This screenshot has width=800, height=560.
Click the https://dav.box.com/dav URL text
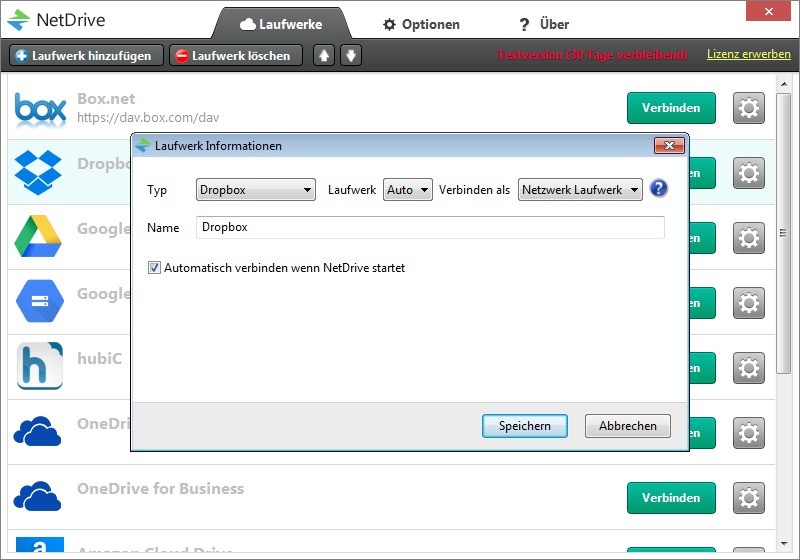[x=148, y=117]
